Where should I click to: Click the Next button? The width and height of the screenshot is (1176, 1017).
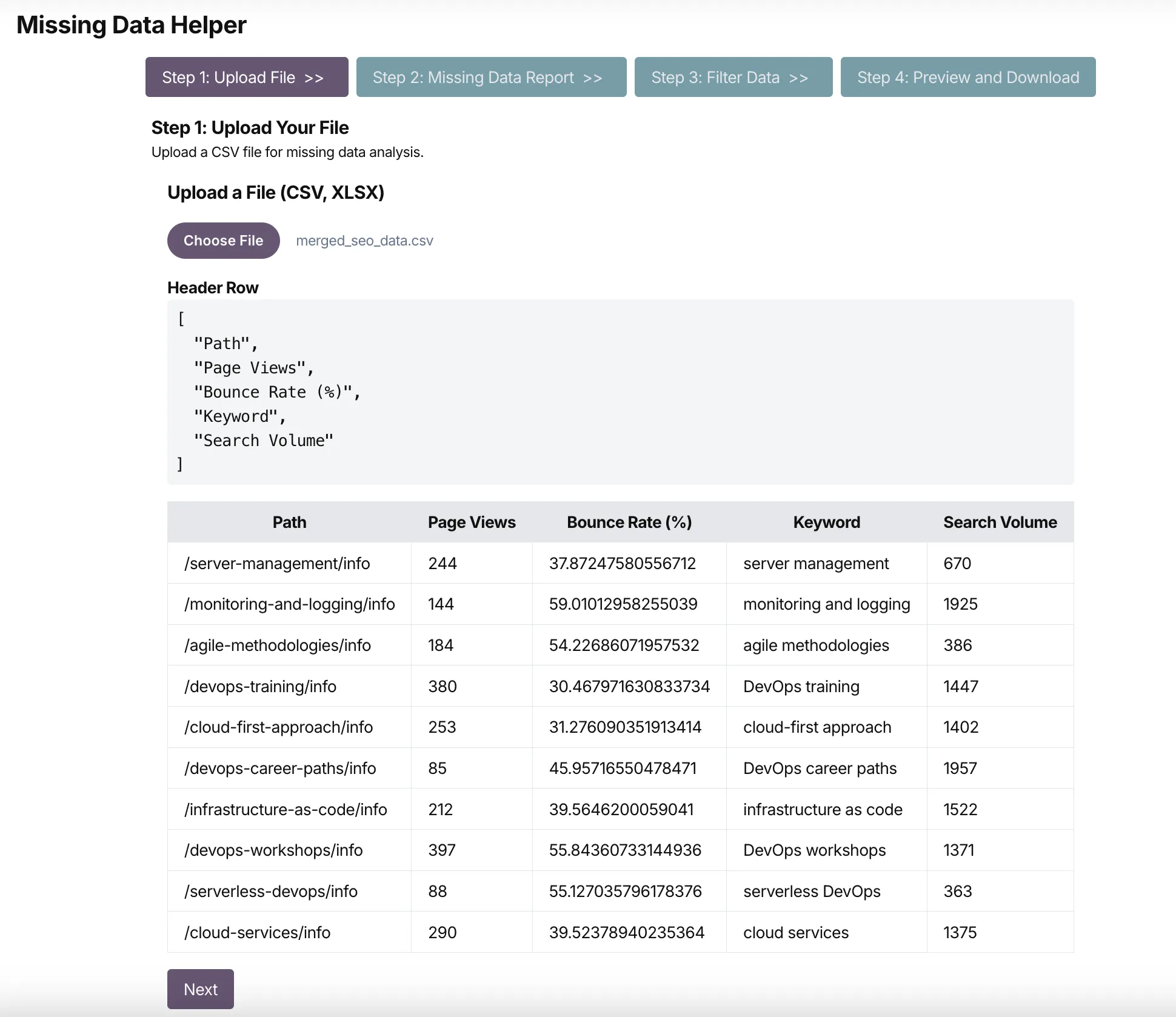(201, 989)
